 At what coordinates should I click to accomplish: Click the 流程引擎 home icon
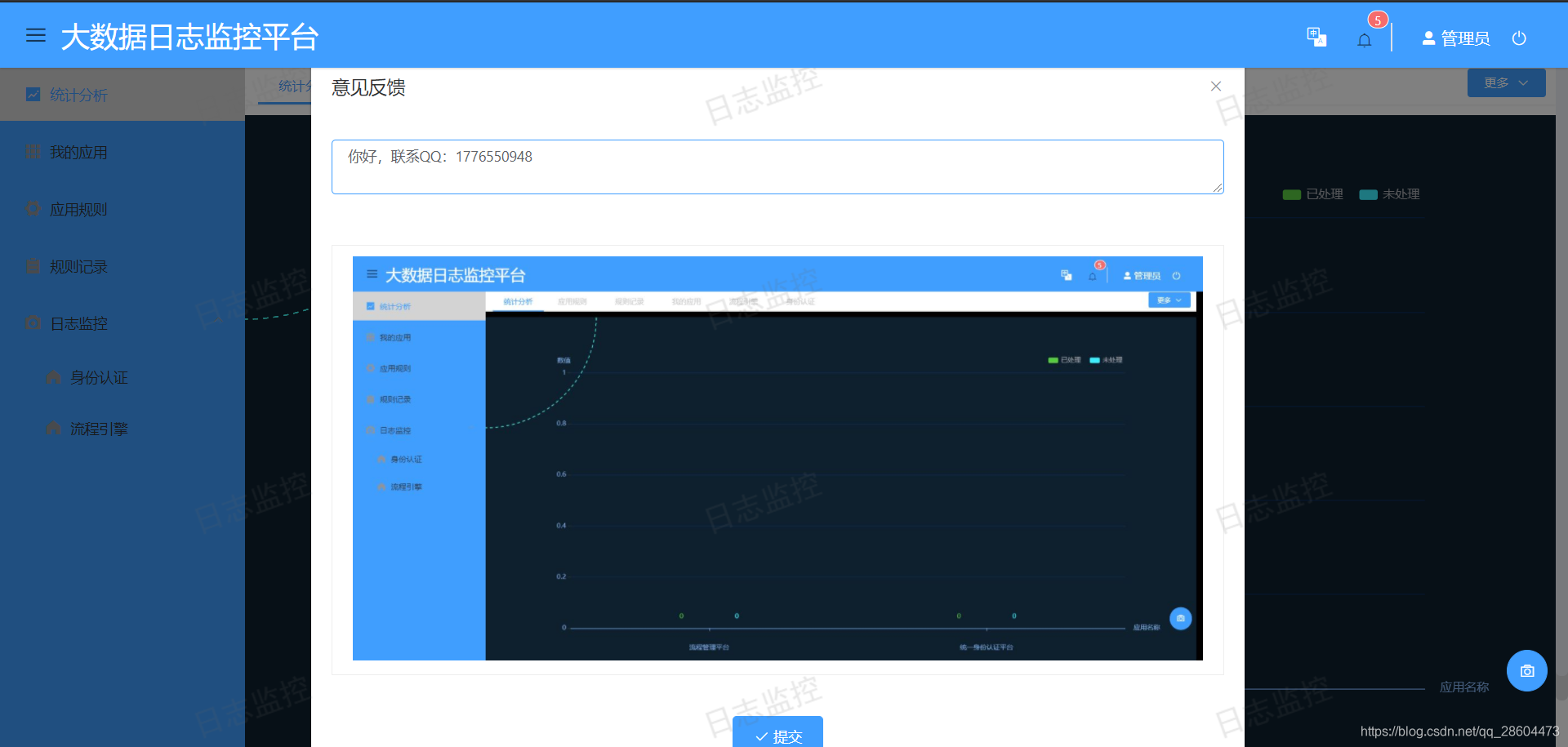[53, 429]
